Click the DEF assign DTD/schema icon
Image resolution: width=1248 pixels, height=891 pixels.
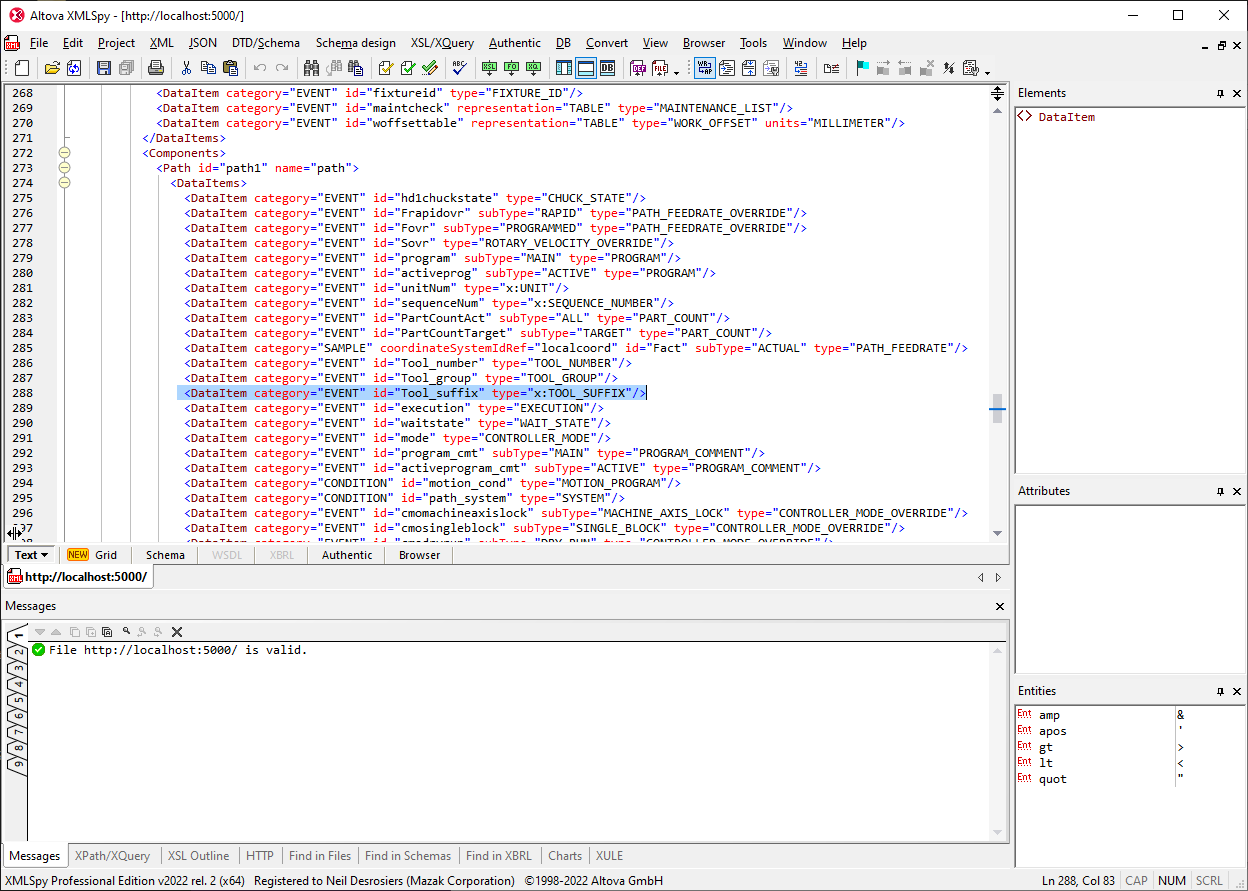pos(637,68)
